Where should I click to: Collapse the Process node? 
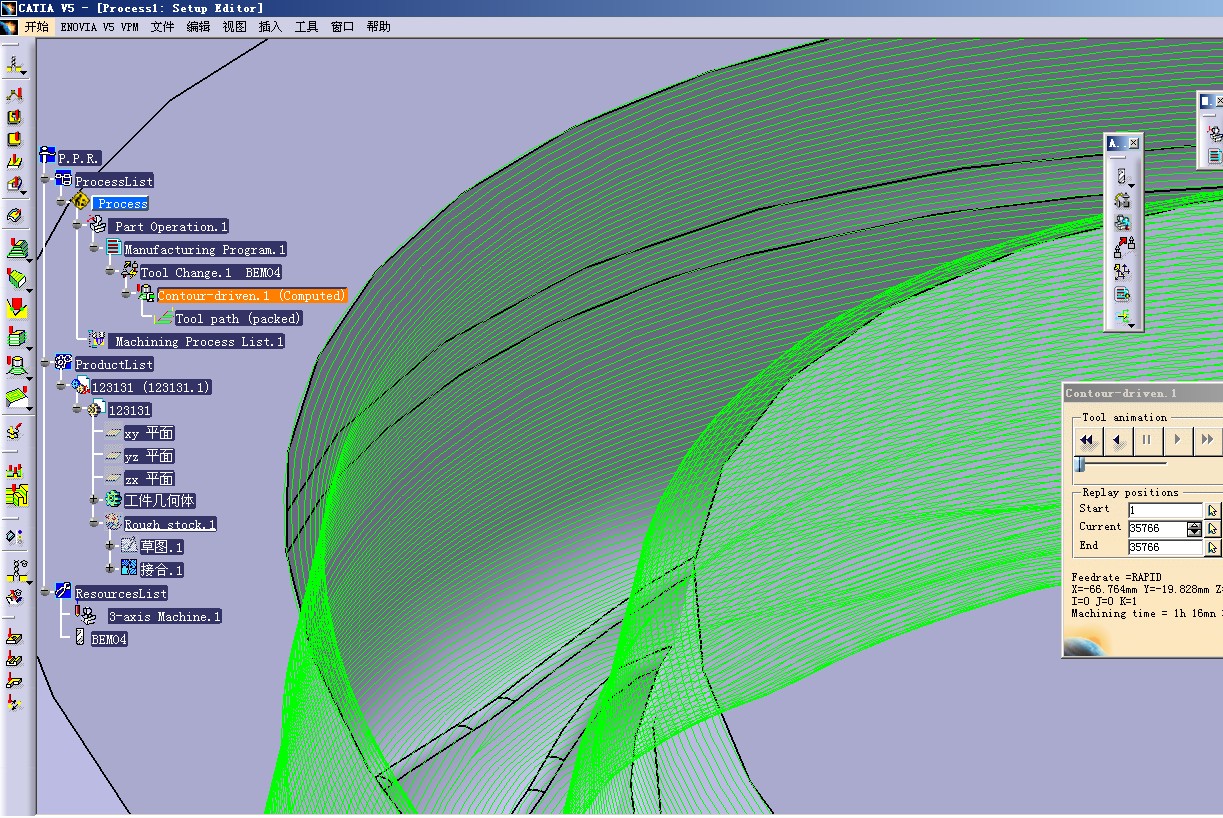click(62, 204)
